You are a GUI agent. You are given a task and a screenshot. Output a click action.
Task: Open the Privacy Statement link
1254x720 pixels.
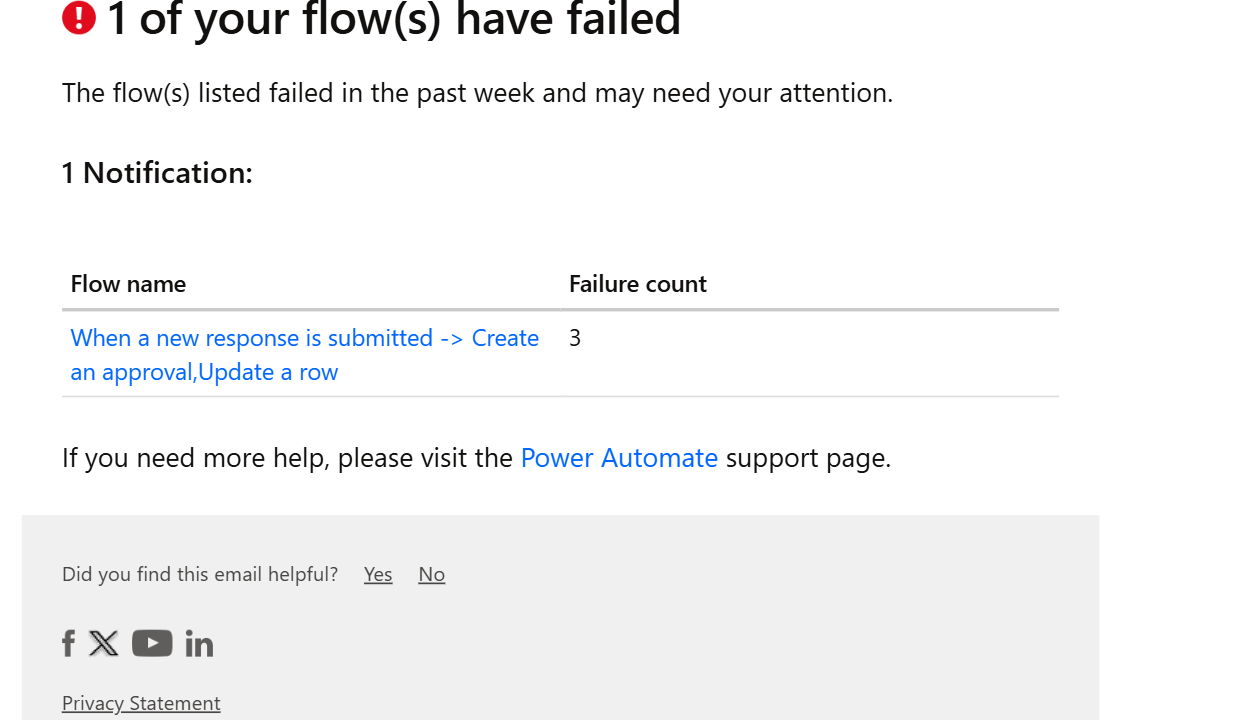pos(141,703)
